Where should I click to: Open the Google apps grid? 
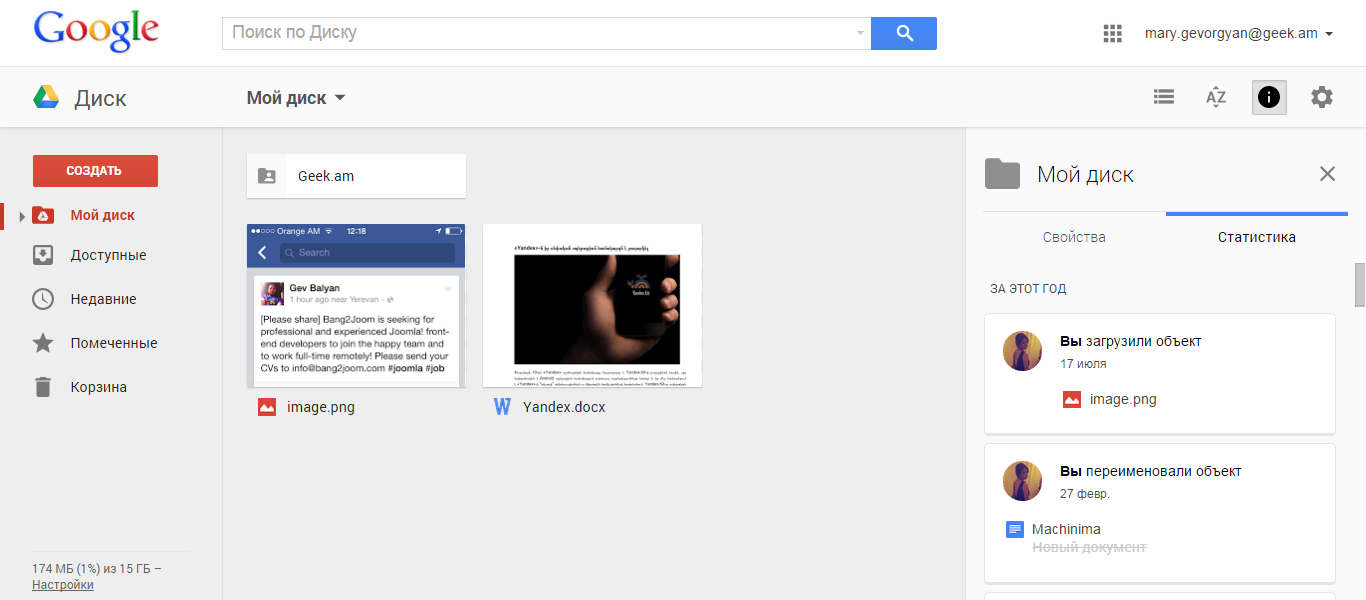click(x=1113, y=33)
